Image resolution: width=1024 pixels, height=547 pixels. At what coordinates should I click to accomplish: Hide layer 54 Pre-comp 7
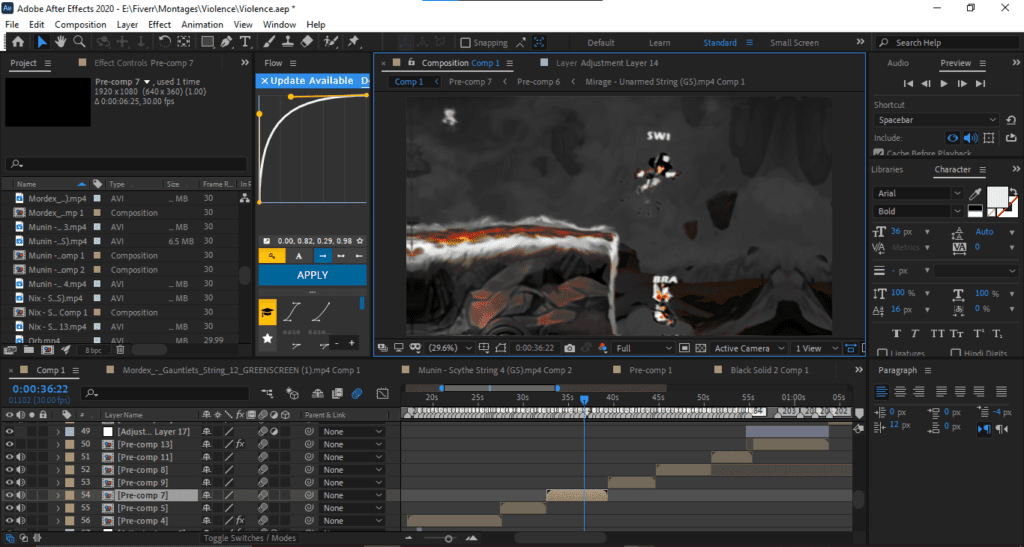pos(9,495)
